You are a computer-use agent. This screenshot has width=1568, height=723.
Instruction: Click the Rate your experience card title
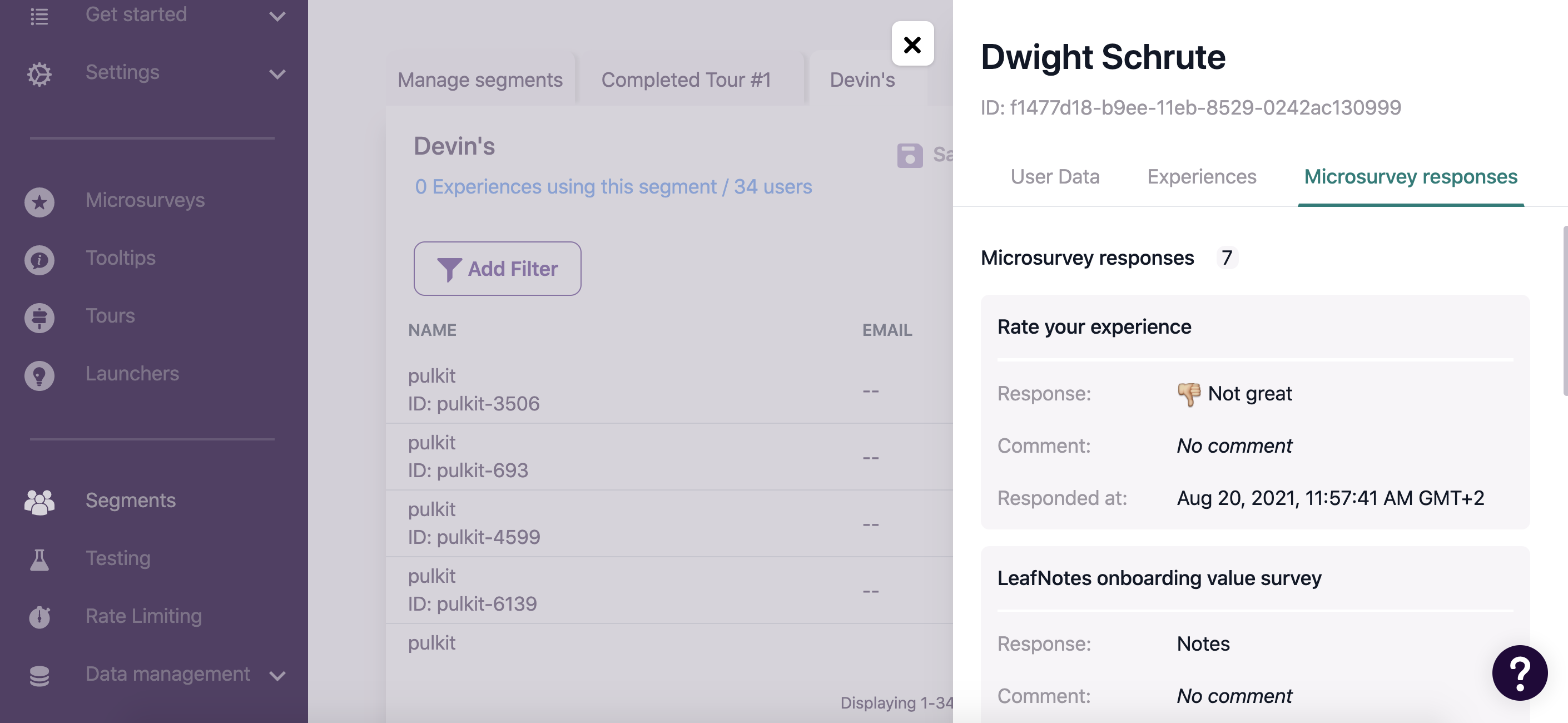[x=1094, y=327]
